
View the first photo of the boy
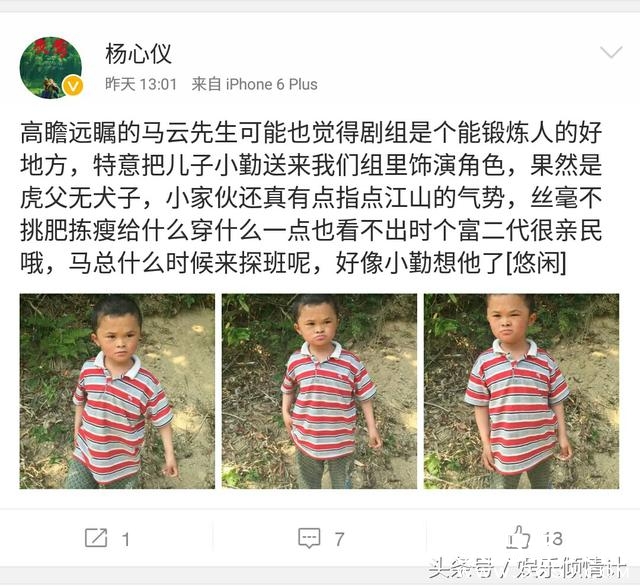click(x=117, y=391)
